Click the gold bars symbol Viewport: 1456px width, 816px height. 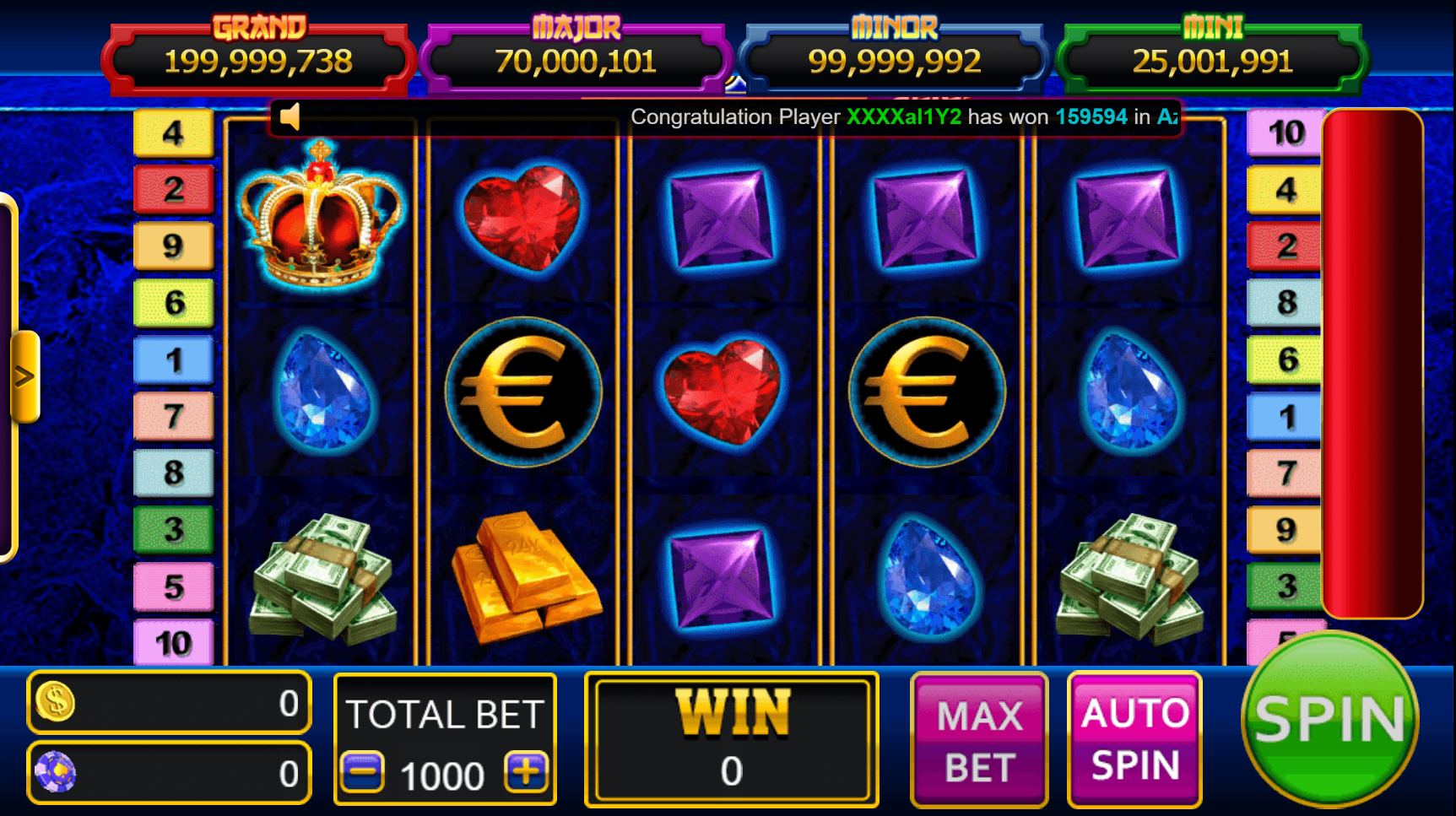tap(524, 577)
